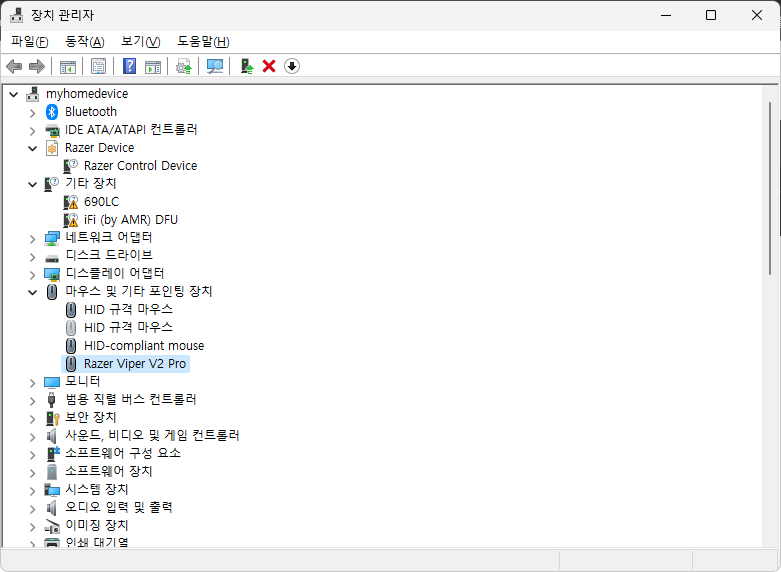Select the Razer Viper V2 Pro entry
The width and height of the screenshot is (781, 572).
click(x=135, y=364)
